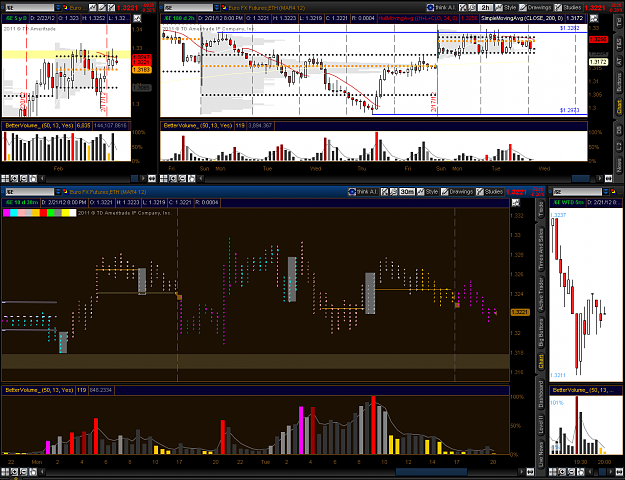Open Studies menu in the 30m chart

point(490,192)
